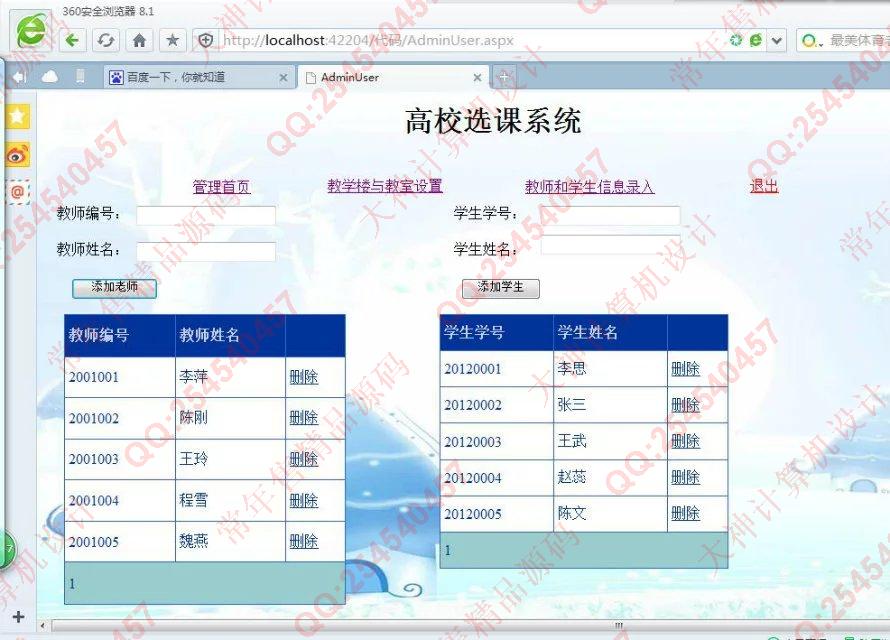This screenshot has width=890, height=640.
Task: Close the 百度一下 tab
Action: [x=283, y=78]
